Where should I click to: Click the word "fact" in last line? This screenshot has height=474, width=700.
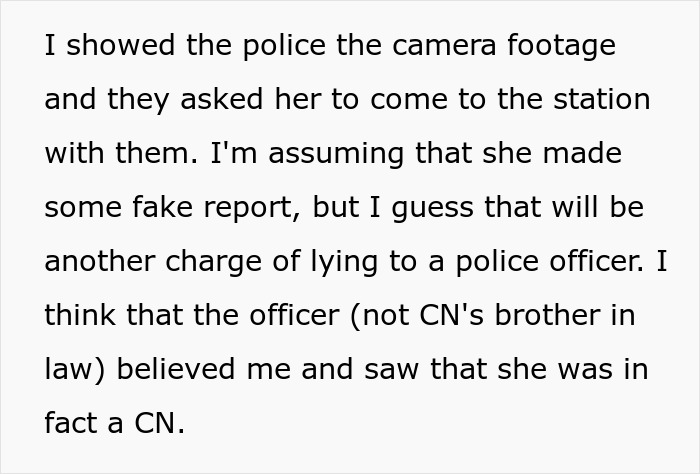[71, 423]
